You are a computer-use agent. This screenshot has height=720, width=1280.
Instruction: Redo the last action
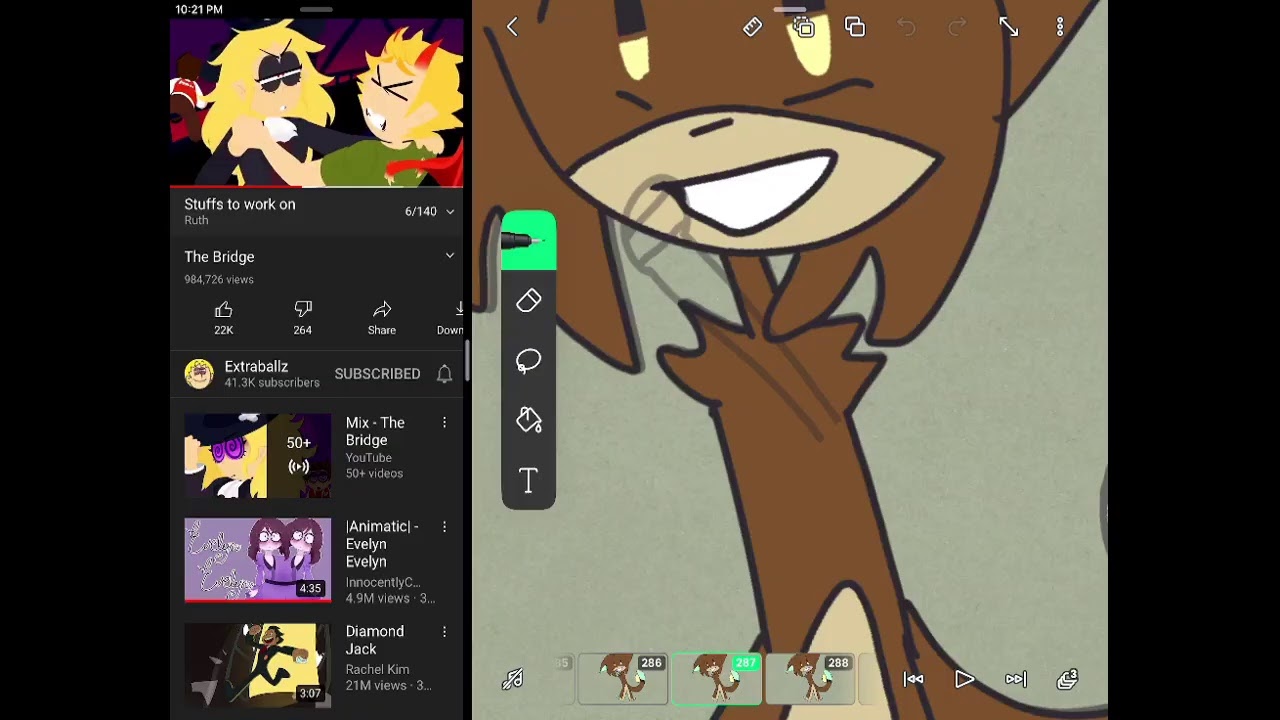click(957, 27)
